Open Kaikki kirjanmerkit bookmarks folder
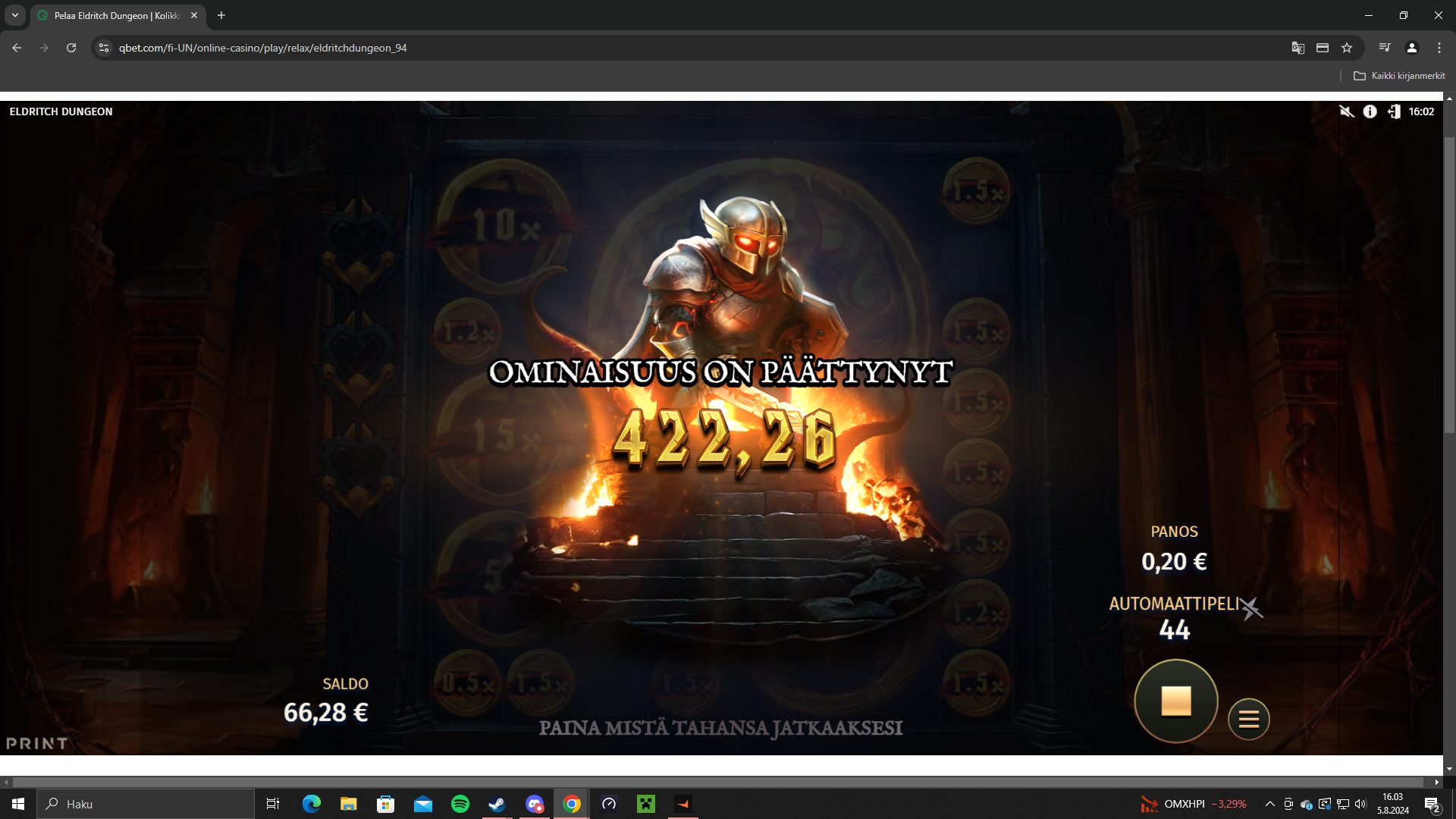The height and width of the screenshot is (819, 1456). (x=1399, y=76)
